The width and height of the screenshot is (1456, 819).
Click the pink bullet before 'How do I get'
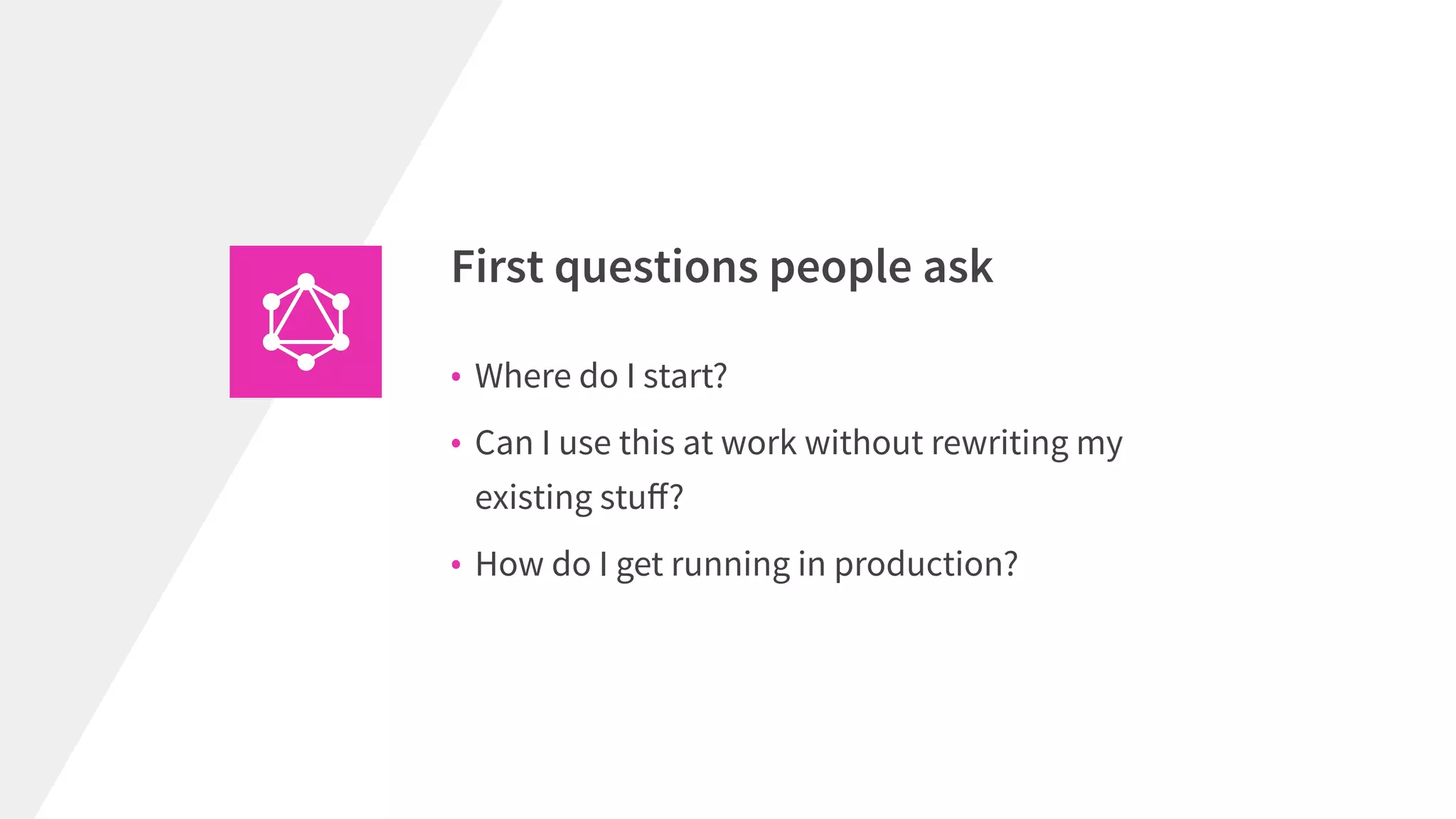[456, 566]
